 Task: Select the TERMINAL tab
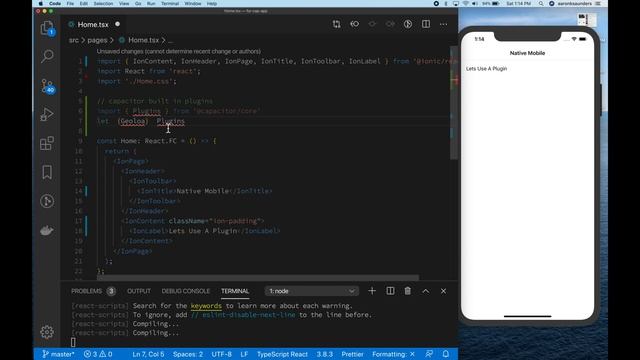235,291
